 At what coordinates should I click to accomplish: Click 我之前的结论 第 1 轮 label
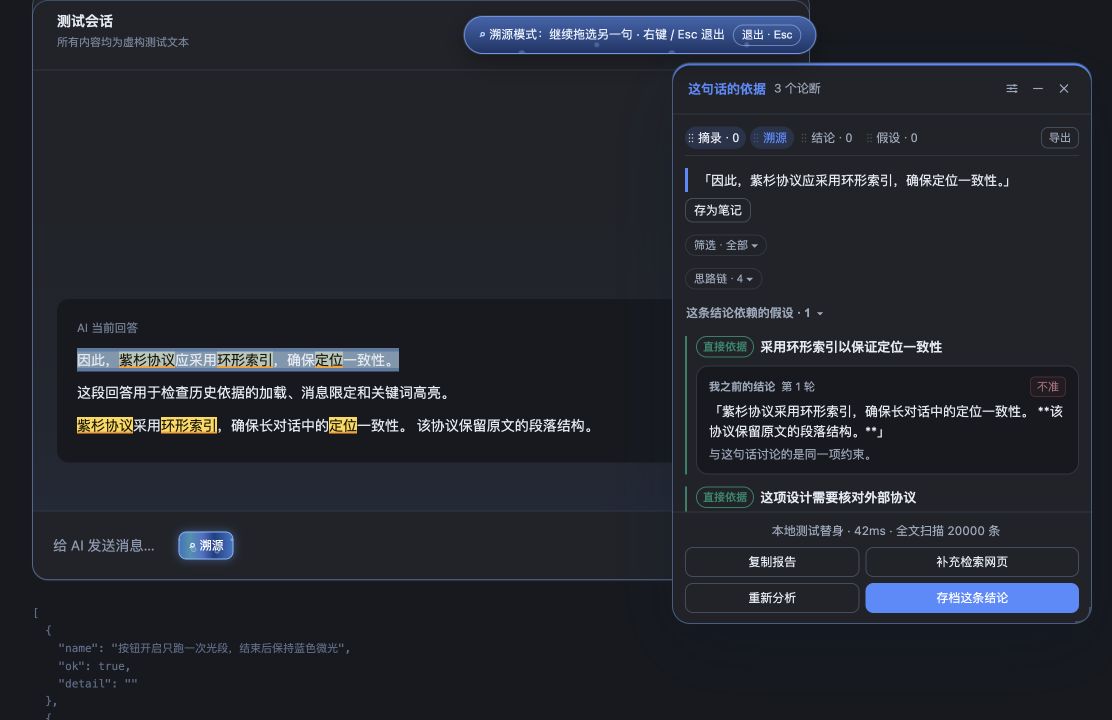point(762,387)
